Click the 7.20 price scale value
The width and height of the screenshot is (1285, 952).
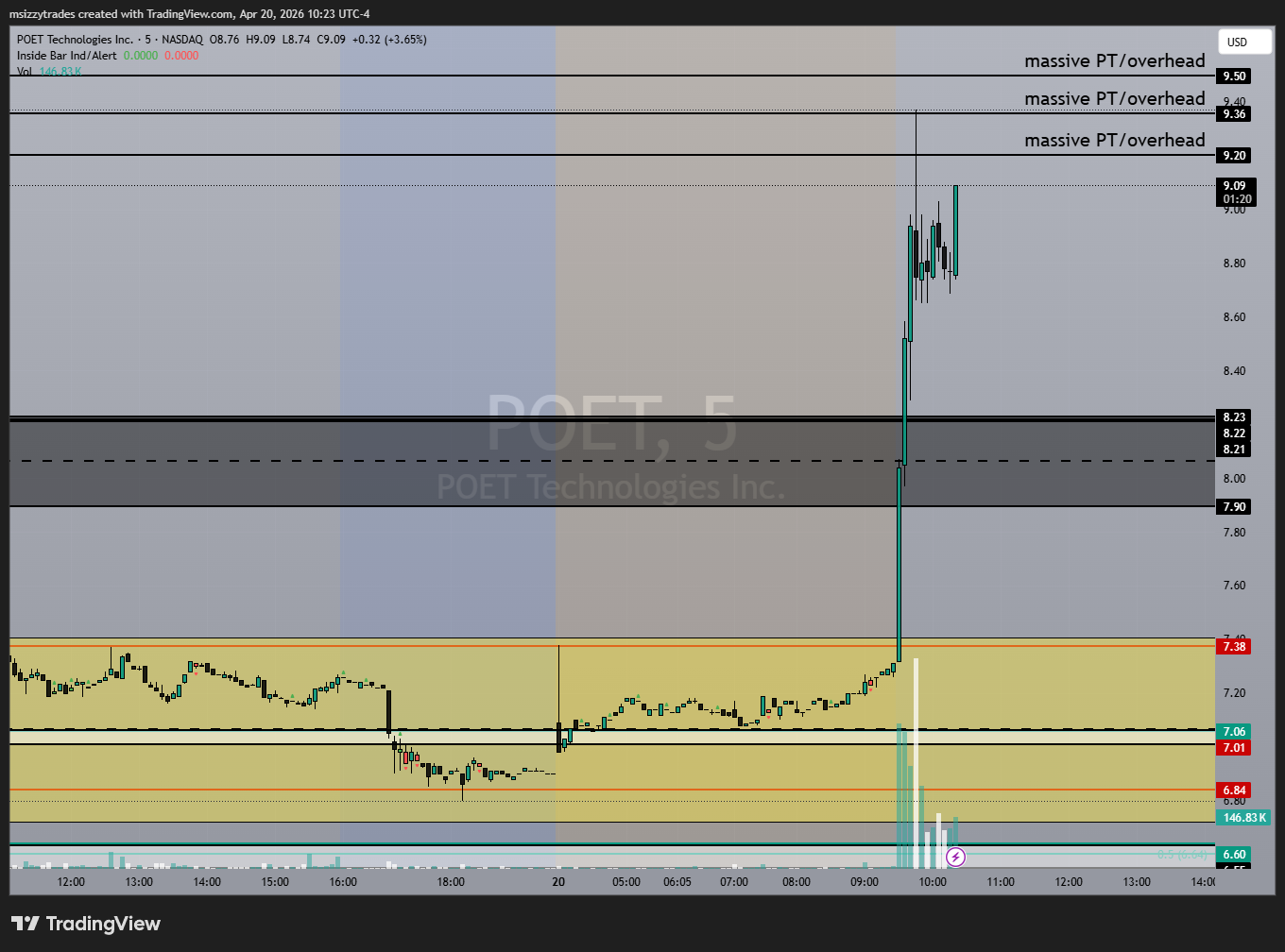1234,693
